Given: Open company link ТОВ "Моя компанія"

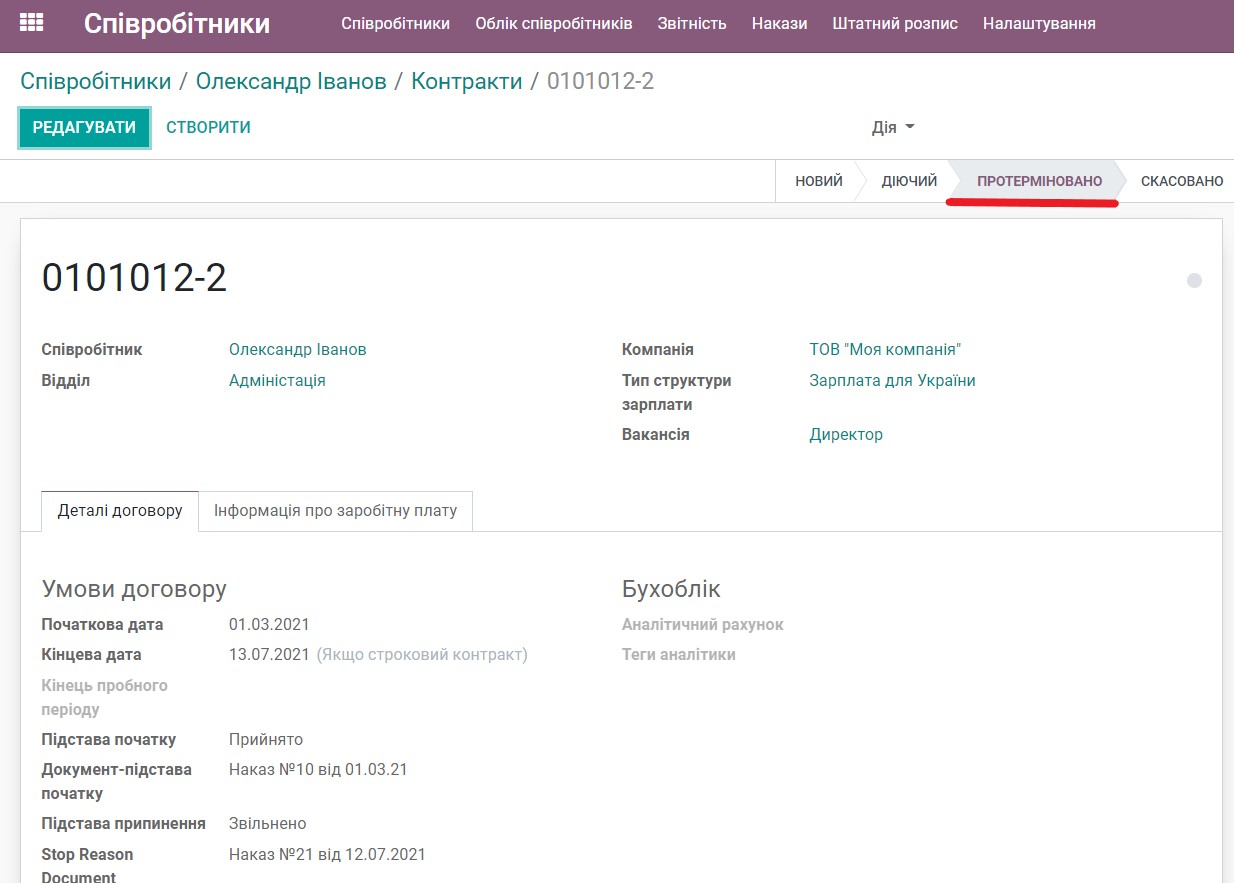Looking at the screenshot, I should tap(884, 349).
